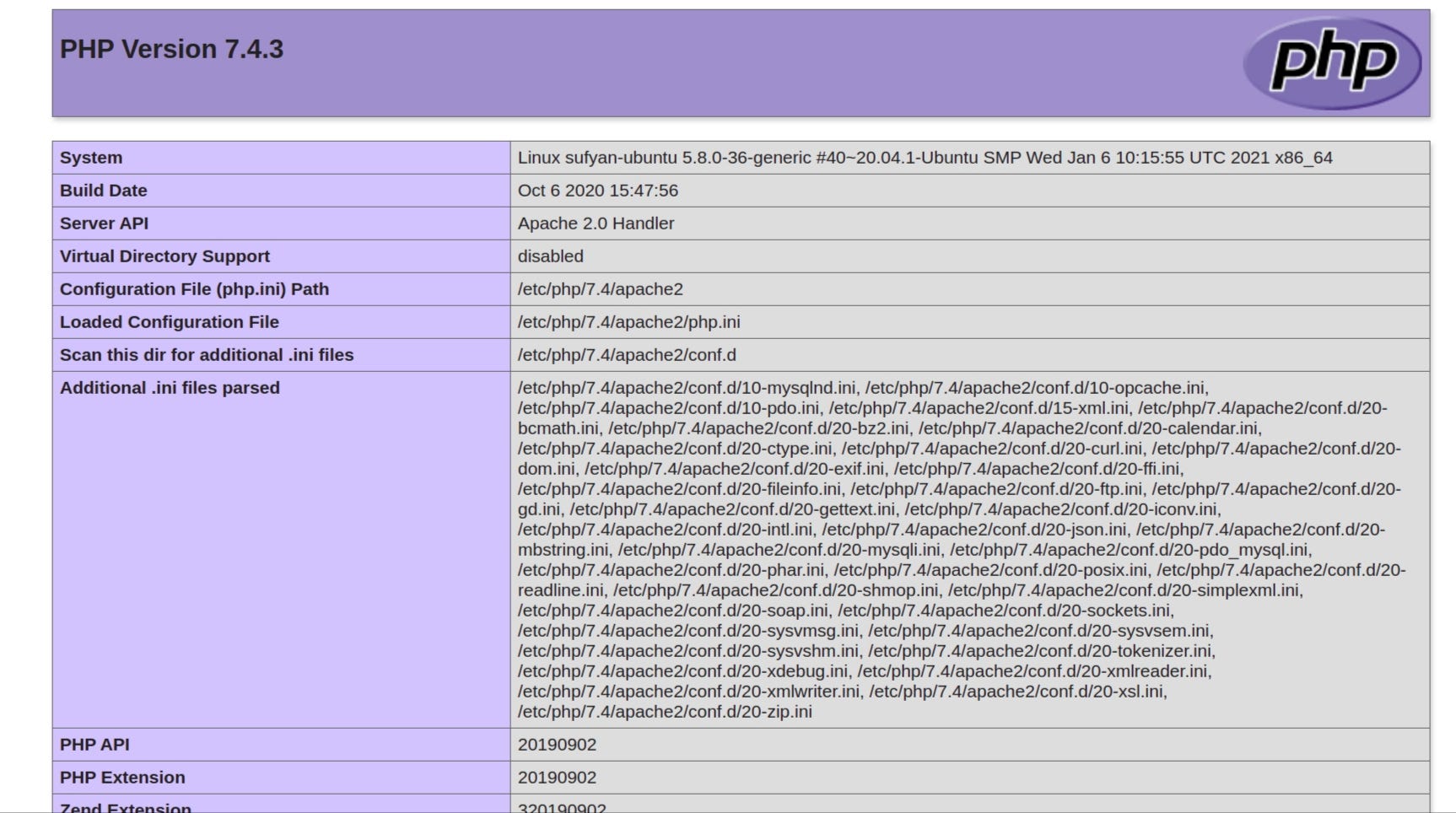Click the Loaded Configuration File label
The image size is (1456, 813).
169,322
